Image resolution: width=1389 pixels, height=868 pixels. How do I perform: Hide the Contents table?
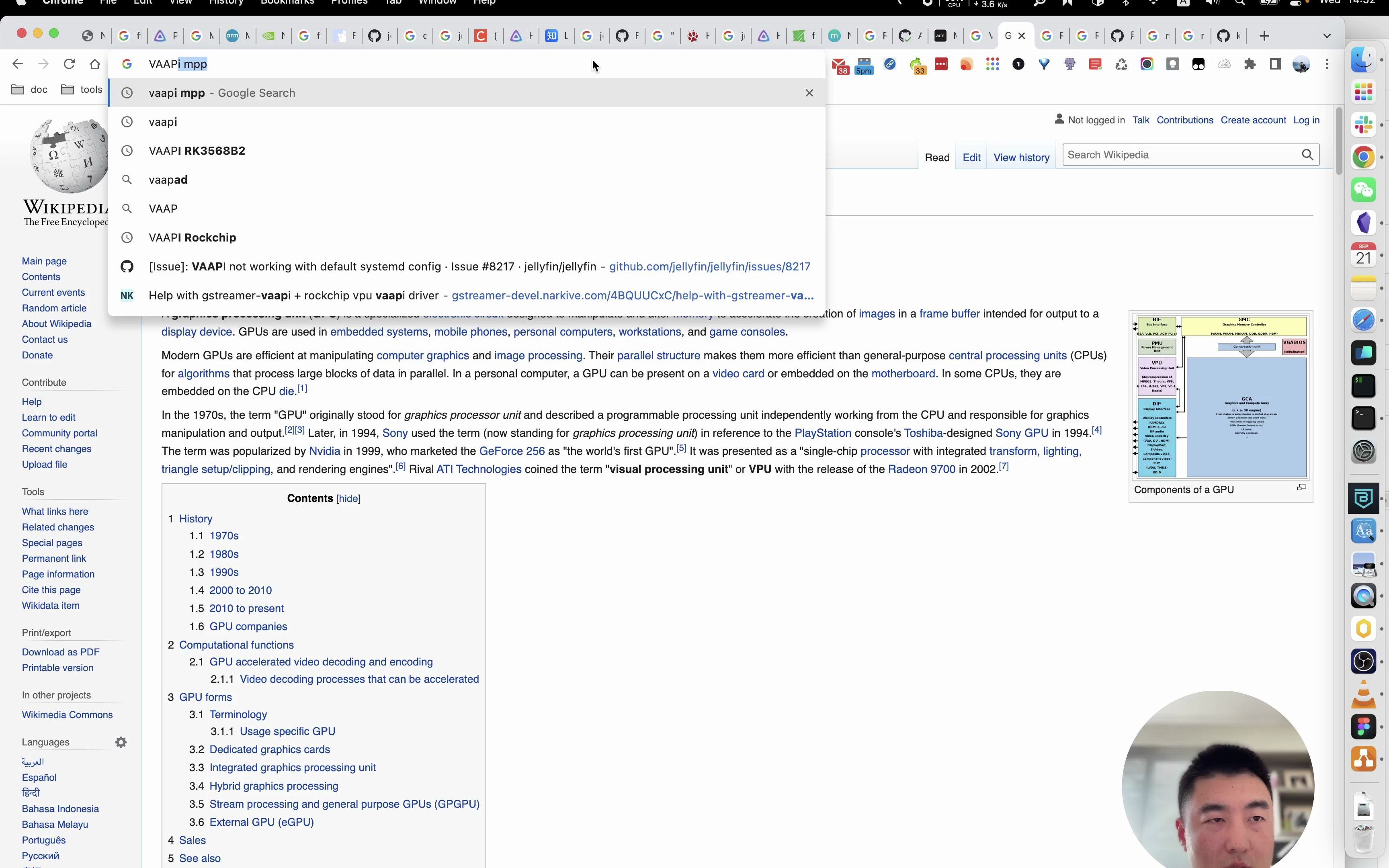(348, 498)
